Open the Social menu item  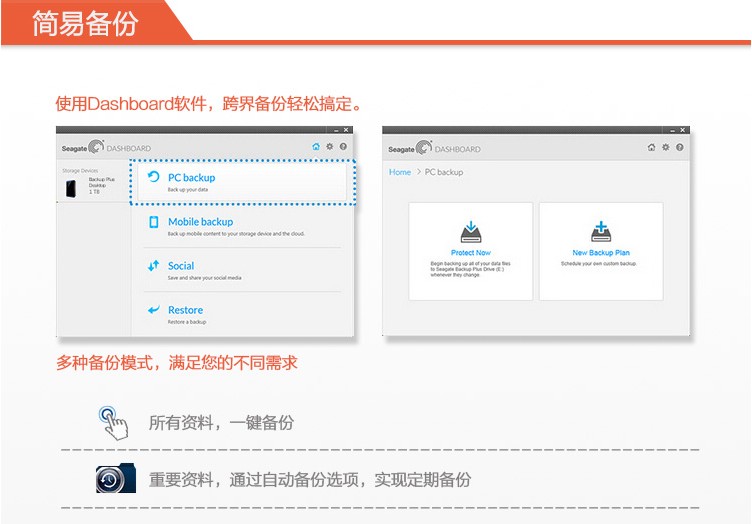pyautogui.click(x=242, y=270)
